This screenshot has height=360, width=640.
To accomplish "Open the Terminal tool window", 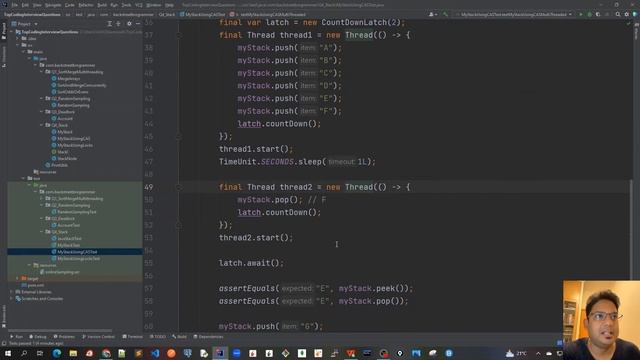I will [x=132, y=337].
